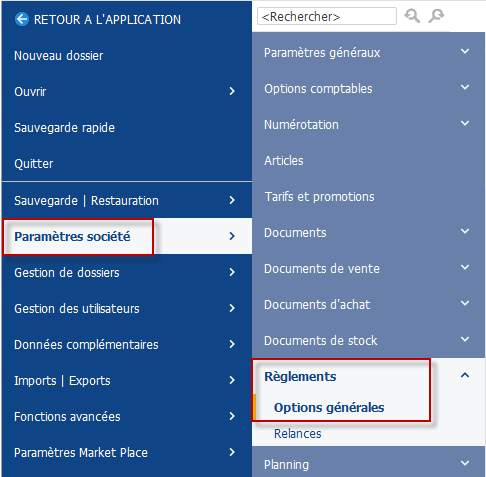Image resolution: width=486 pixels, height=477 pixels.
Task: Collapse the Règlements section chevron
Action: tap(465, 375)
